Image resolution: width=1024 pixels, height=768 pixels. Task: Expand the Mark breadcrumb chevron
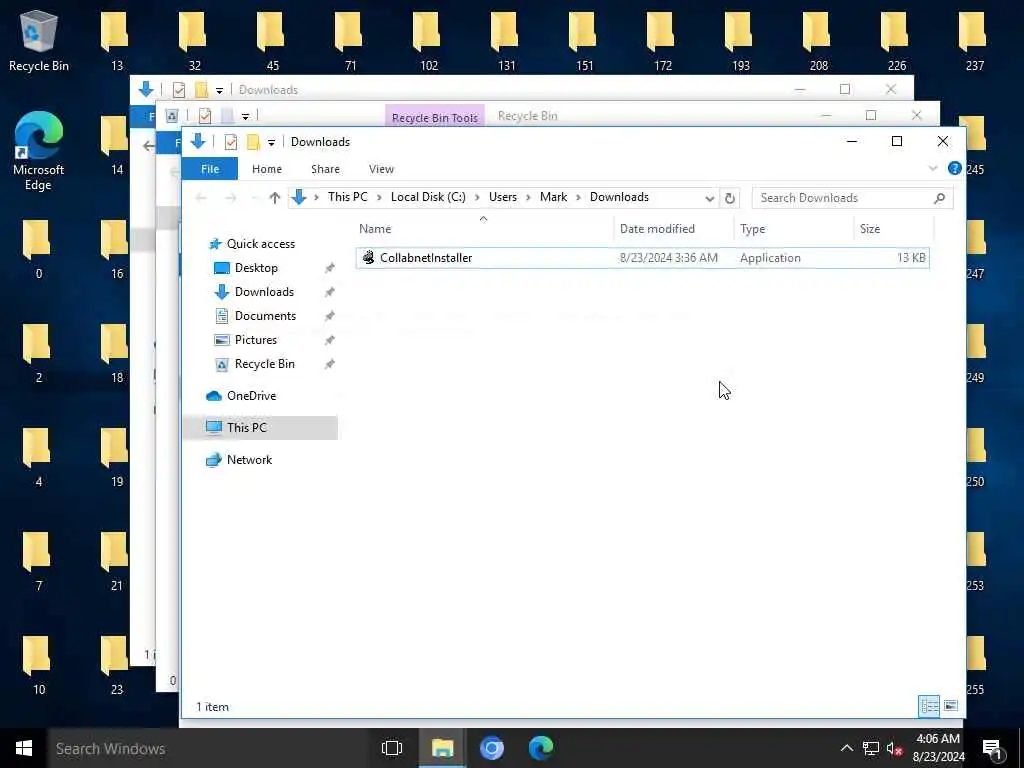point(578,197)
